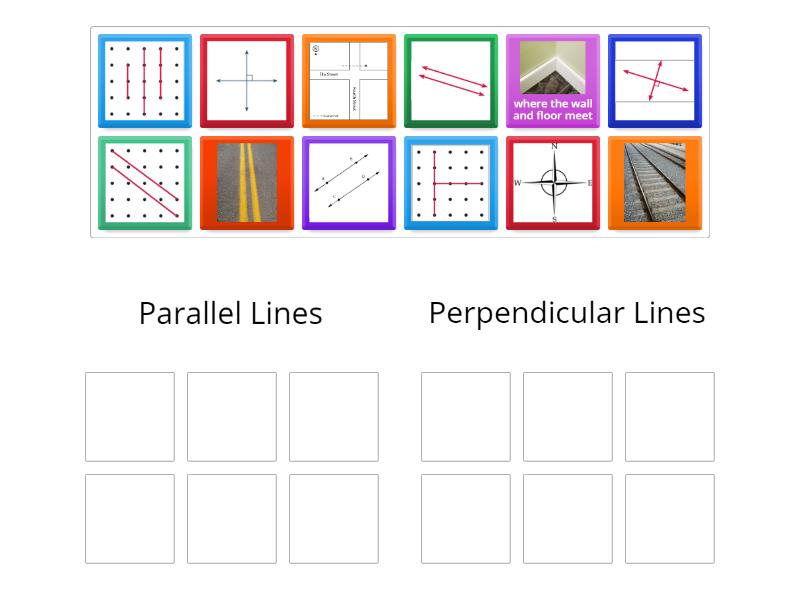This screenshot has width=800, height=600.
Task: Select the center empty box under Perpendicular Lines
Action: 567,518
